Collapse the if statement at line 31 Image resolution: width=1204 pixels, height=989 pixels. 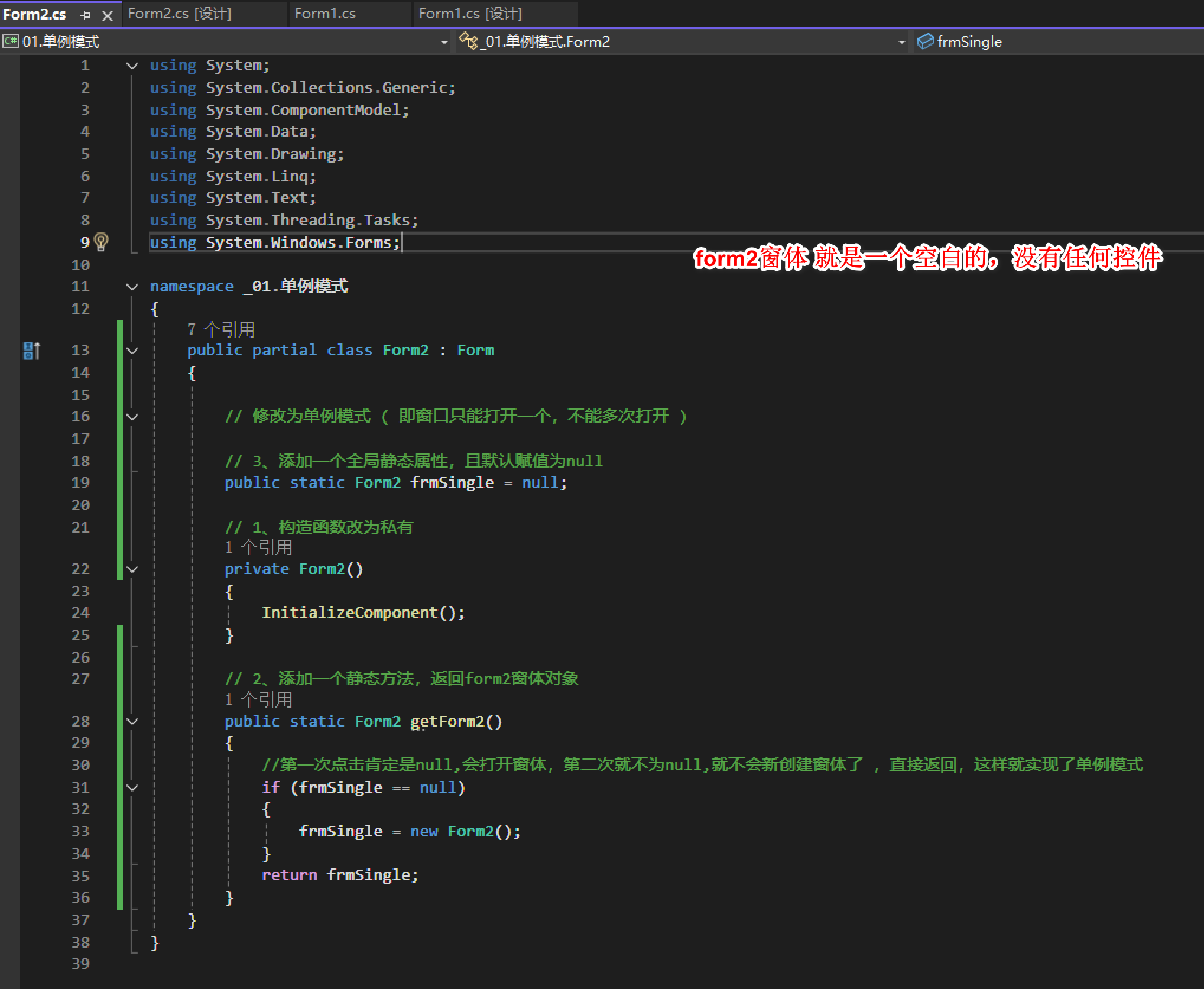click(x=132, y=788)
